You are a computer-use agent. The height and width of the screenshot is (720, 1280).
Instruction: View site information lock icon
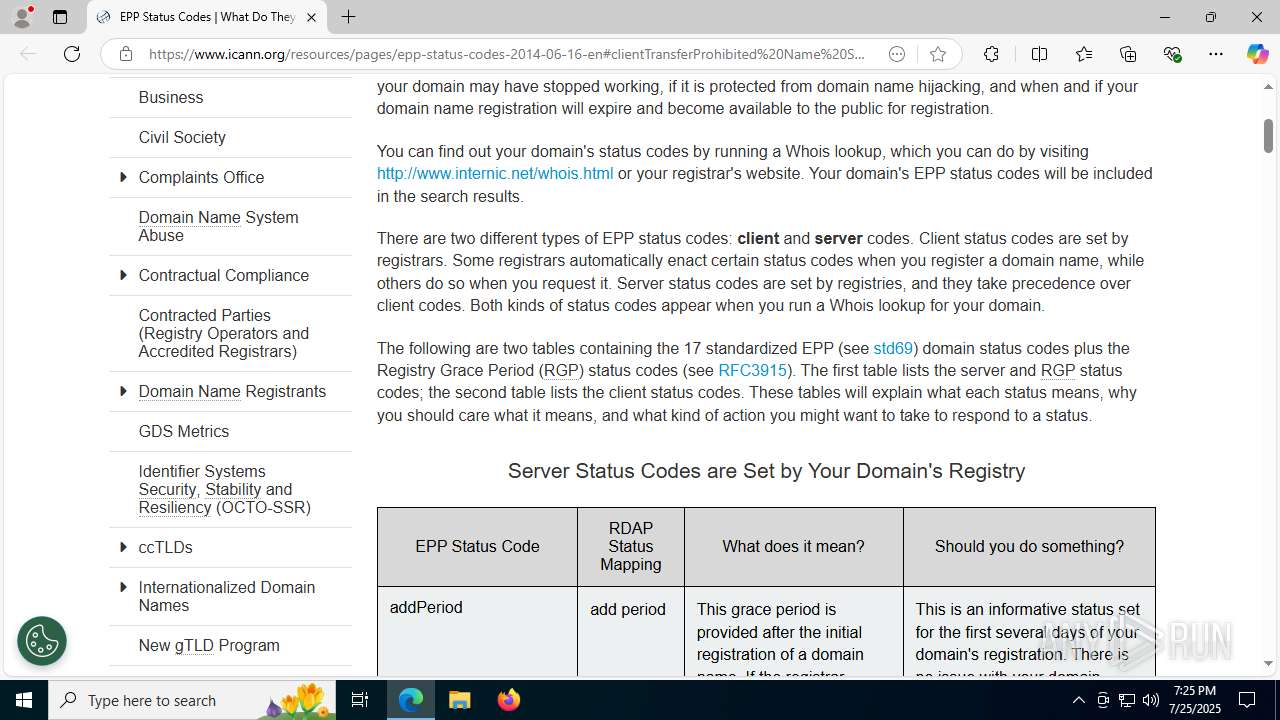125,54
